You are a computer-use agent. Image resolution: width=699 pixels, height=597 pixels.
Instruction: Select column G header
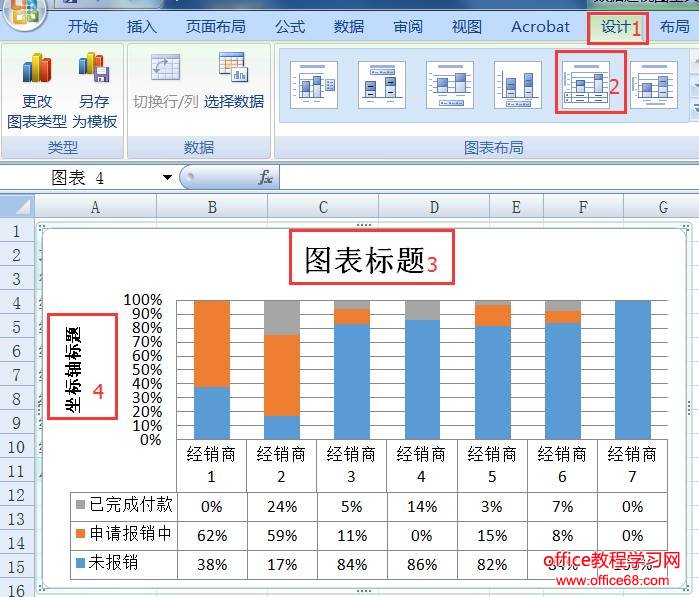tap(662, 207)
